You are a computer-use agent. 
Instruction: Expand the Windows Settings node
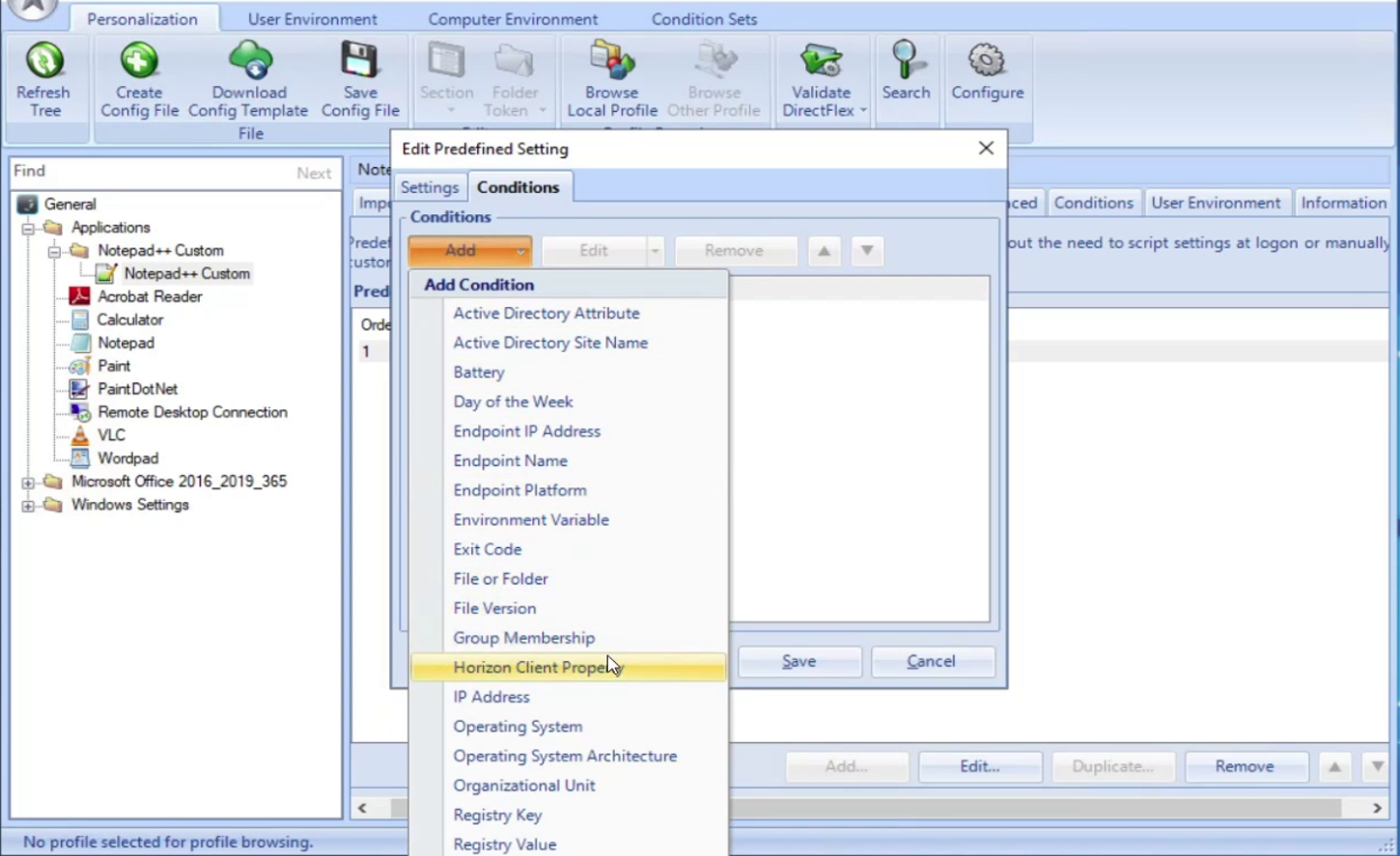point(27,505)
